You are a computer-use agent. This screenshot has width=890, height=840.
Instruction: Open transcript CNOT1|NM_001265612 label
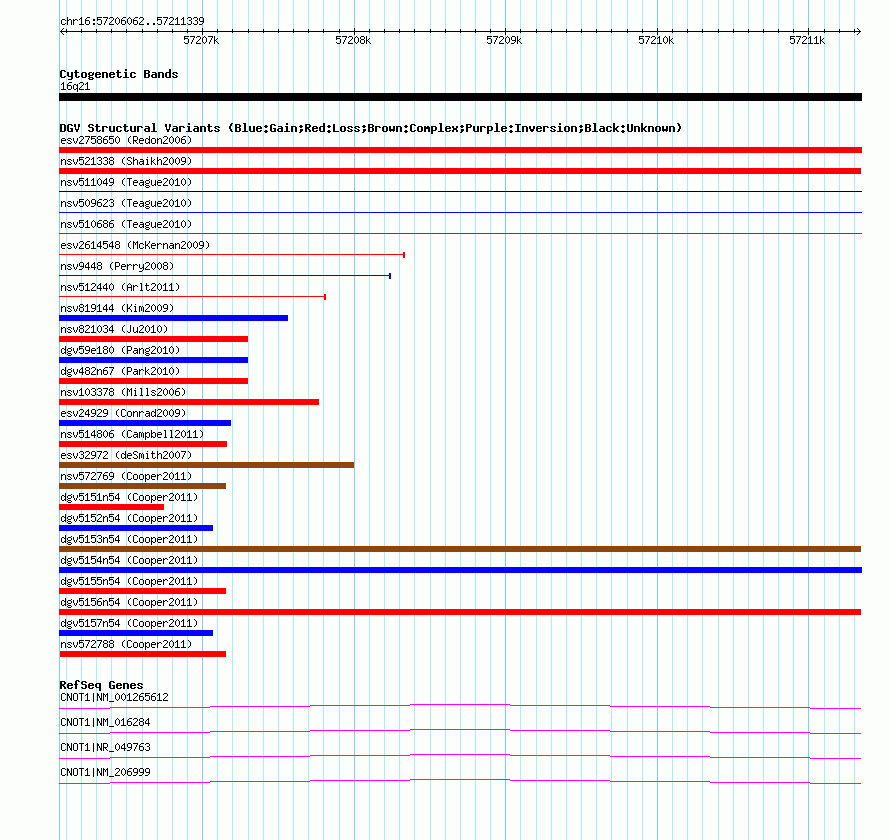click(x=114, y=698)
